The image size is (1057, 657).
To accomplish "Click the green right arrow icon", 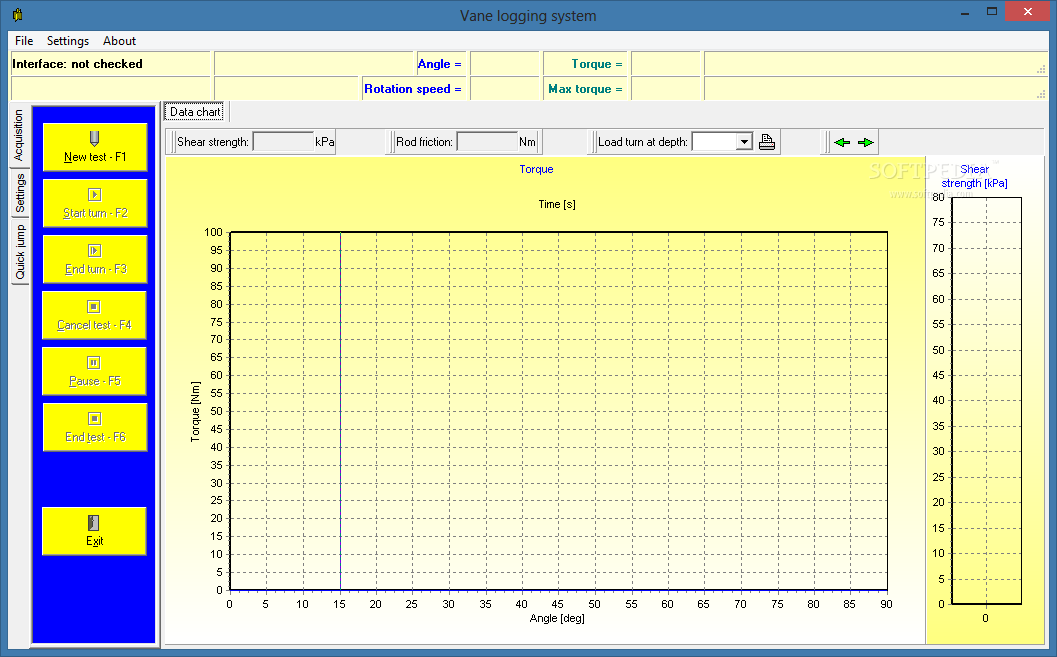I will tap(866, 142).
